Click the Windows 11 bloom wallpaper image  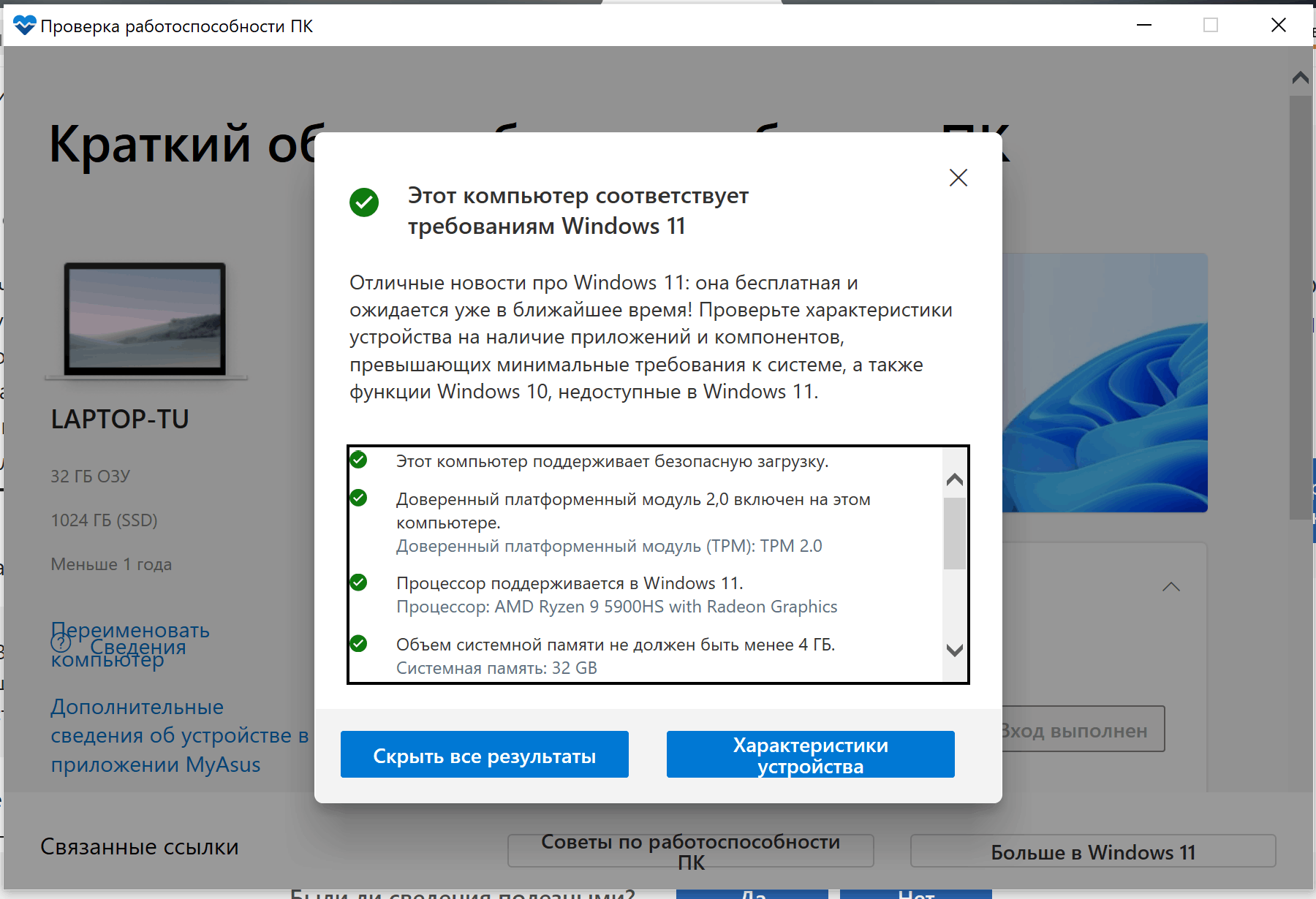(1105, 383)
